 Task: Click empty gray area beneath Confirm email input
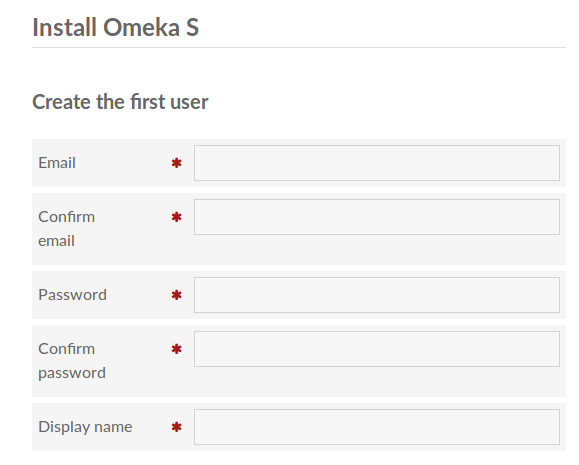point(377,250)
